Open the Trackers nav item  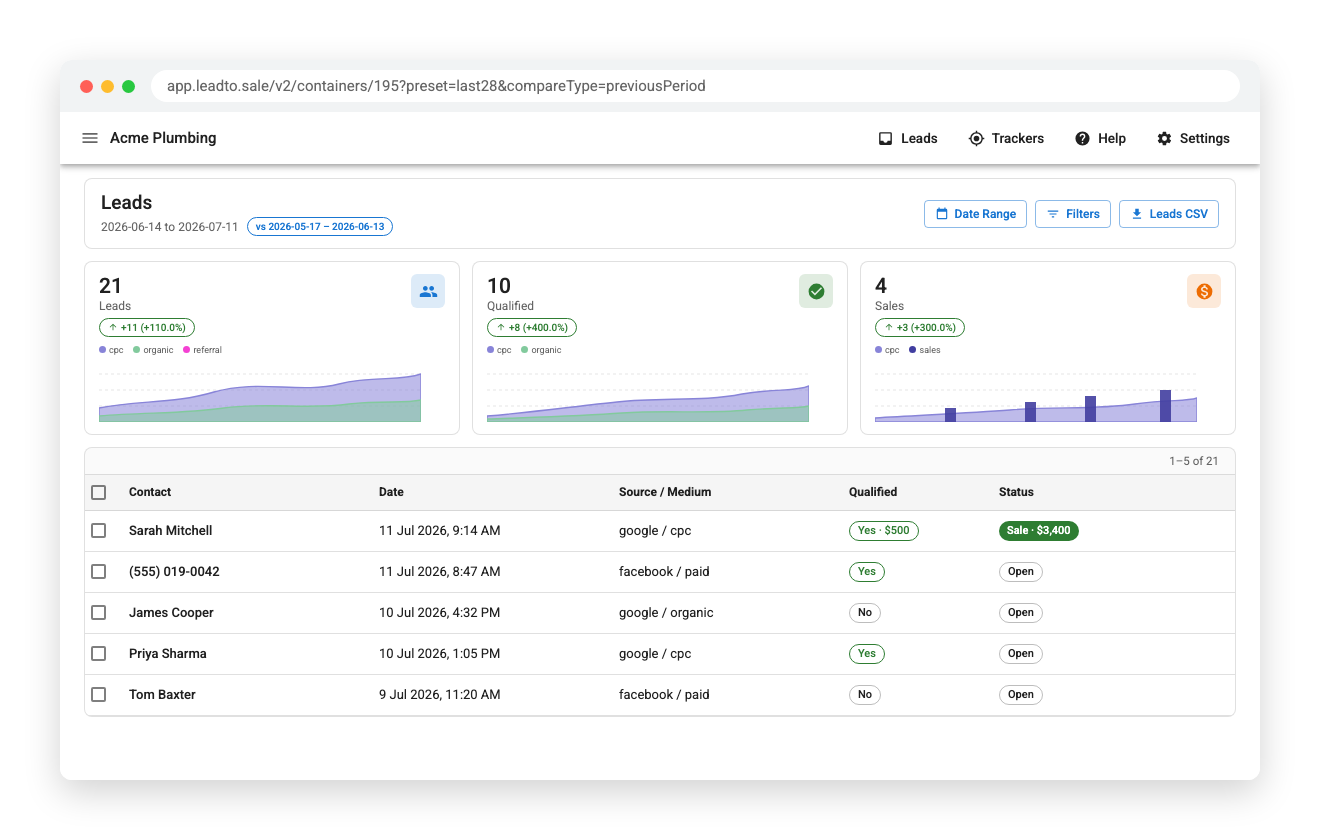click(x=1006, y=139)
